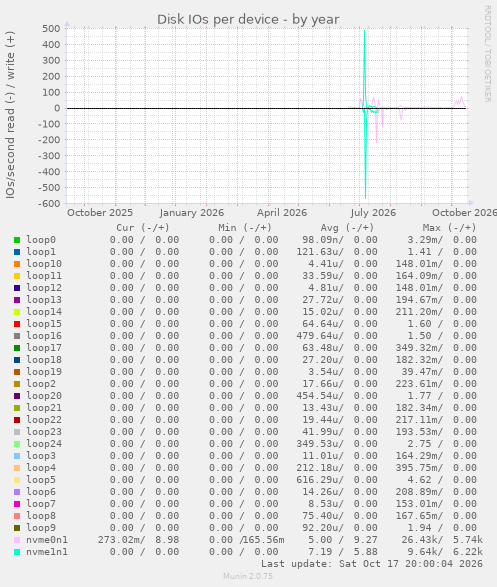Click the 'Avg (-/+)' column header
This screenshot has width=497, height=587.
click(347, 228)
